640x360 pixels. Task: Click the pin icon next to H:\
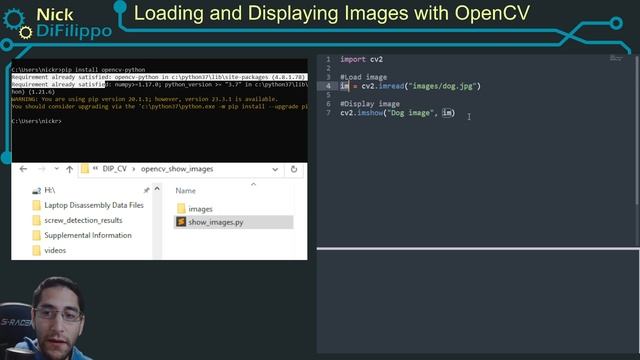pos(146,190)
